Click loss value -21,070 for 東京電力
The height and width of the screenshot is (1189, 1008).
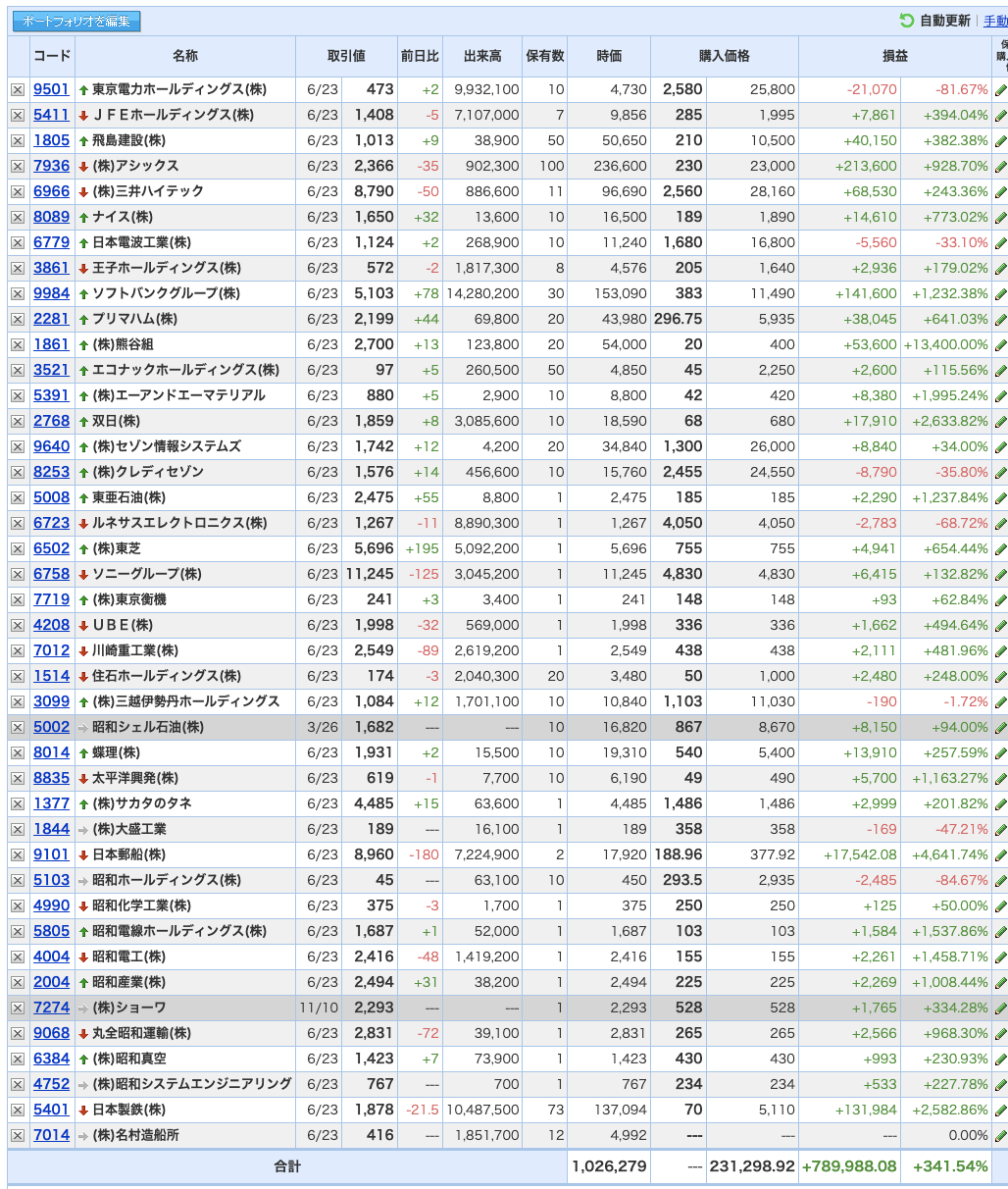tap(872, 89)
